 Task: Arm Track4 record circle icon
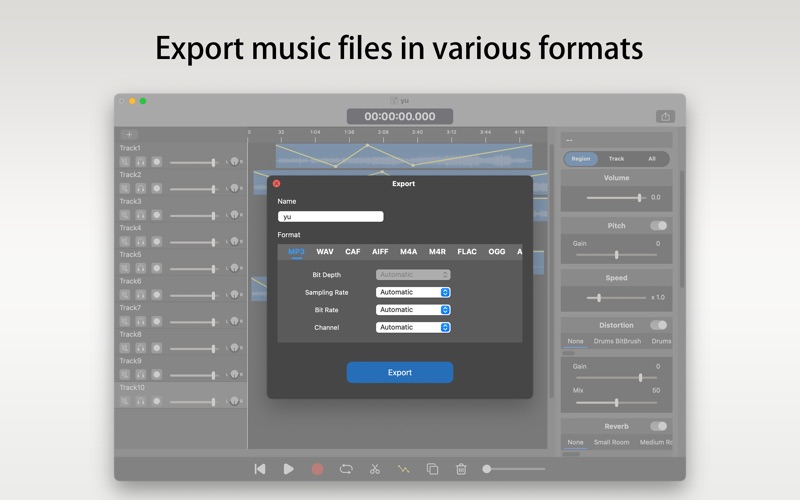[x=157, y=241]
